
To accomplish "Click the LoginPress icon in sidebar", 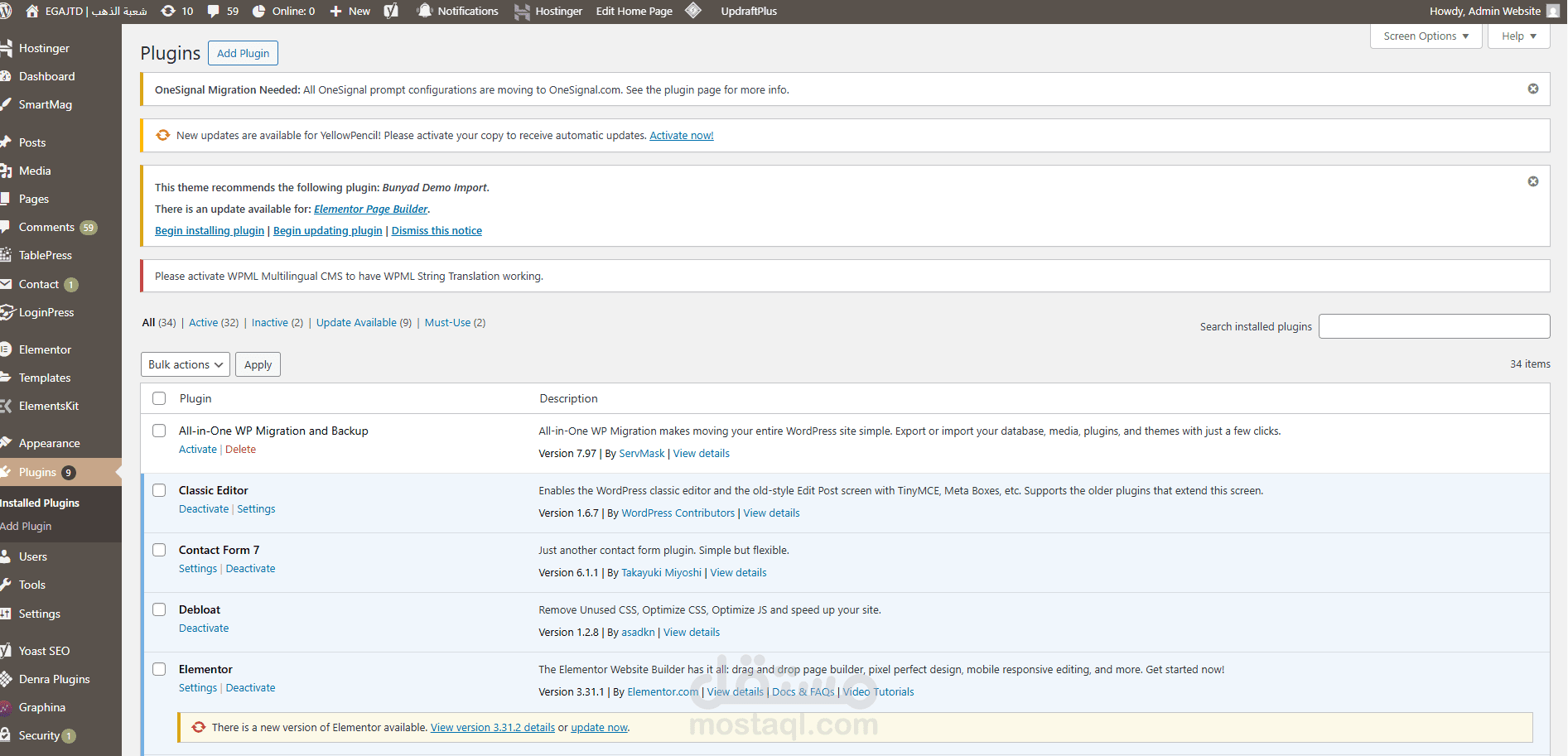I will (x=7, y=312).
